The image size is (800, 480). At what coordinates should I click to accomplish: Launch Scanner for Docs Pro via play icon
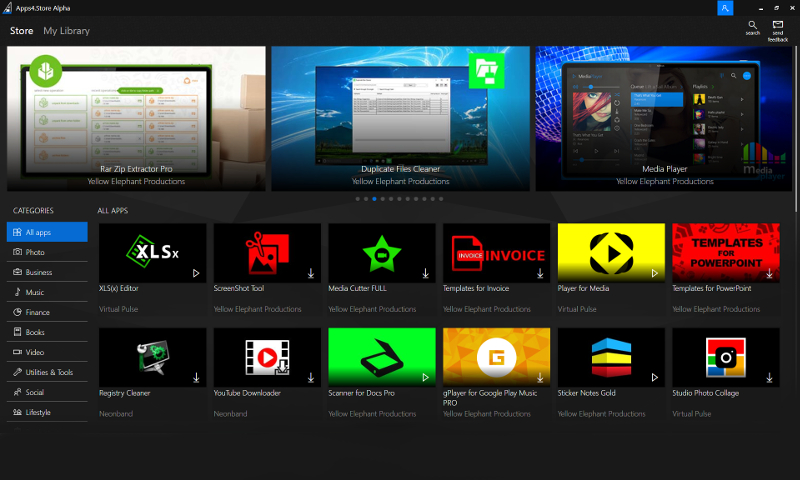tap(426, 377)
